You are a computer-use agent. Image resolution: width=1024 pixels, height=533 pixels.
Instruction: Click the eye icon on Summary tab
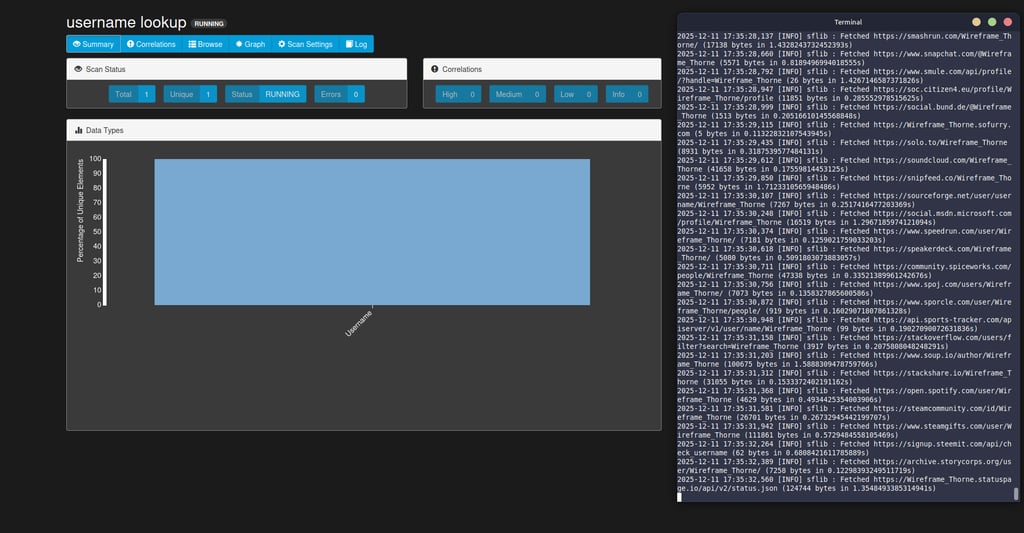click(x=76, y=44)
